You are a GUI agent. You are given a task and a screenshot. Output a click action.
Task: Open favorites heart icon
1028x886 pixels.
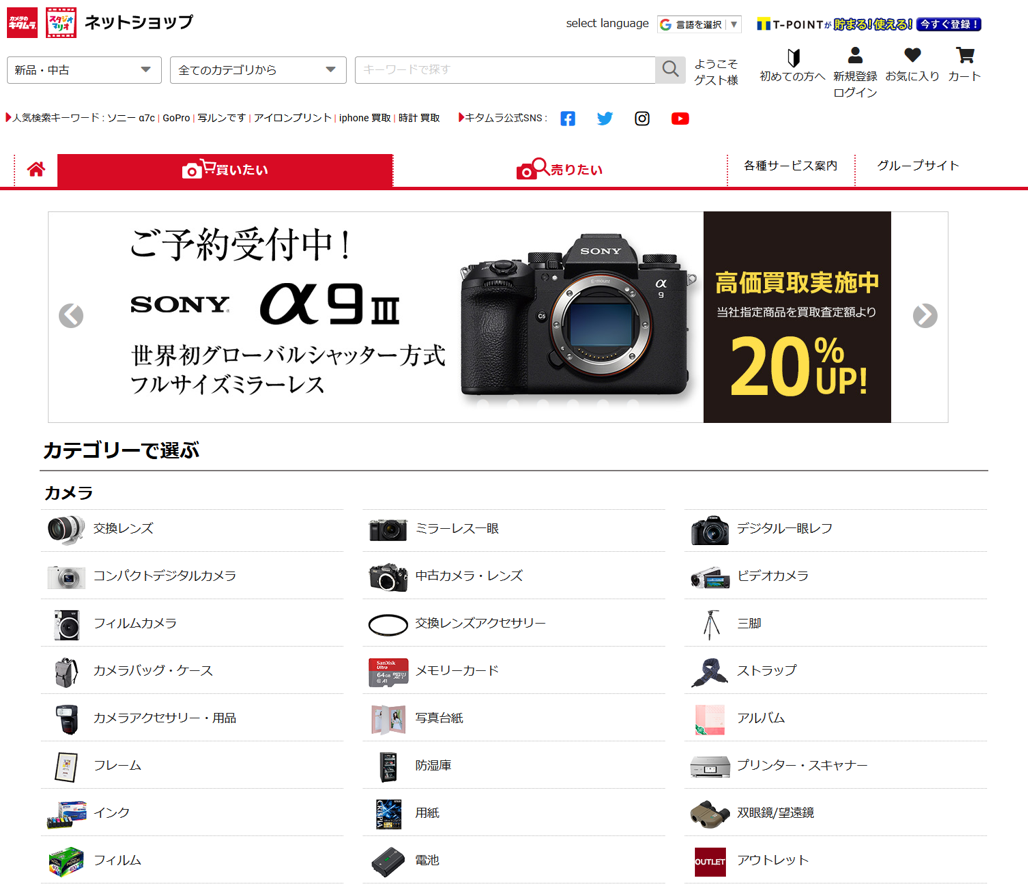[x=912, y=56]
